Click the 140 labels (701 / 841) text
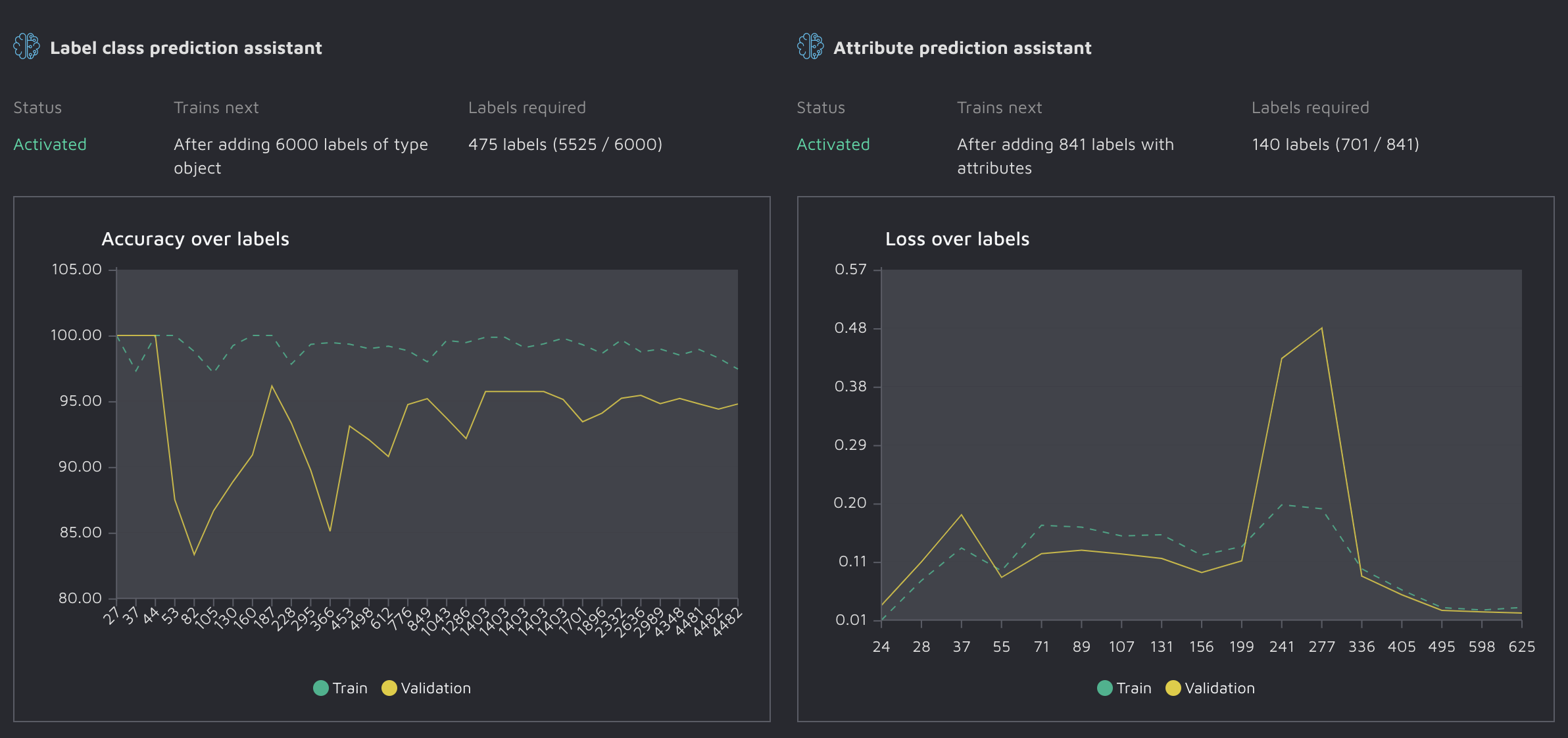This screenshot has width=1568, height=738. pos(1335,145)
